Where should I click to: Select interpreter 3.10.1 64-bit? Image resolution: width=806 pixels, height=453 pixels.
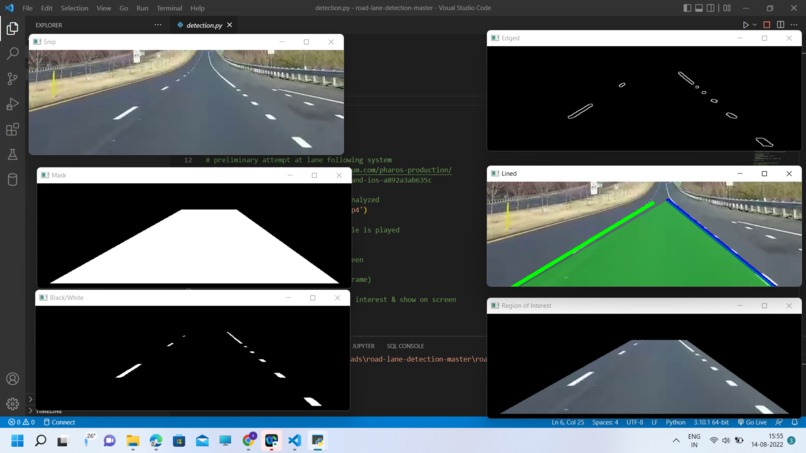(x=711, y=422)
